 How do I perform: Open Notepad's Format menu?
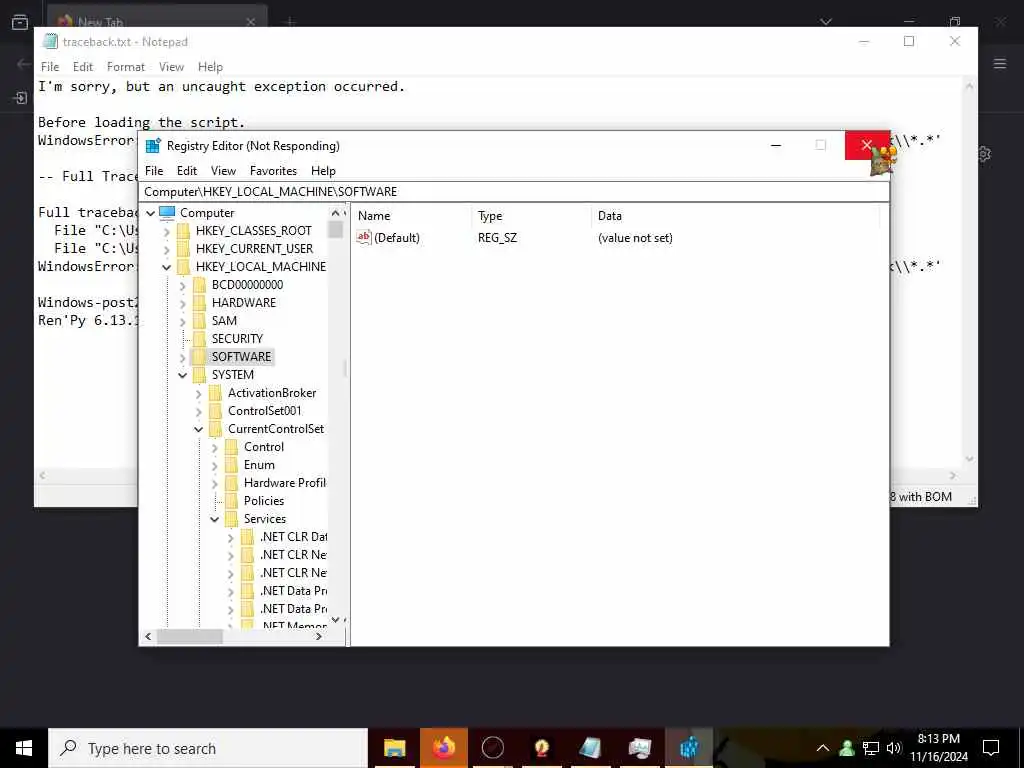pos(125,67)
